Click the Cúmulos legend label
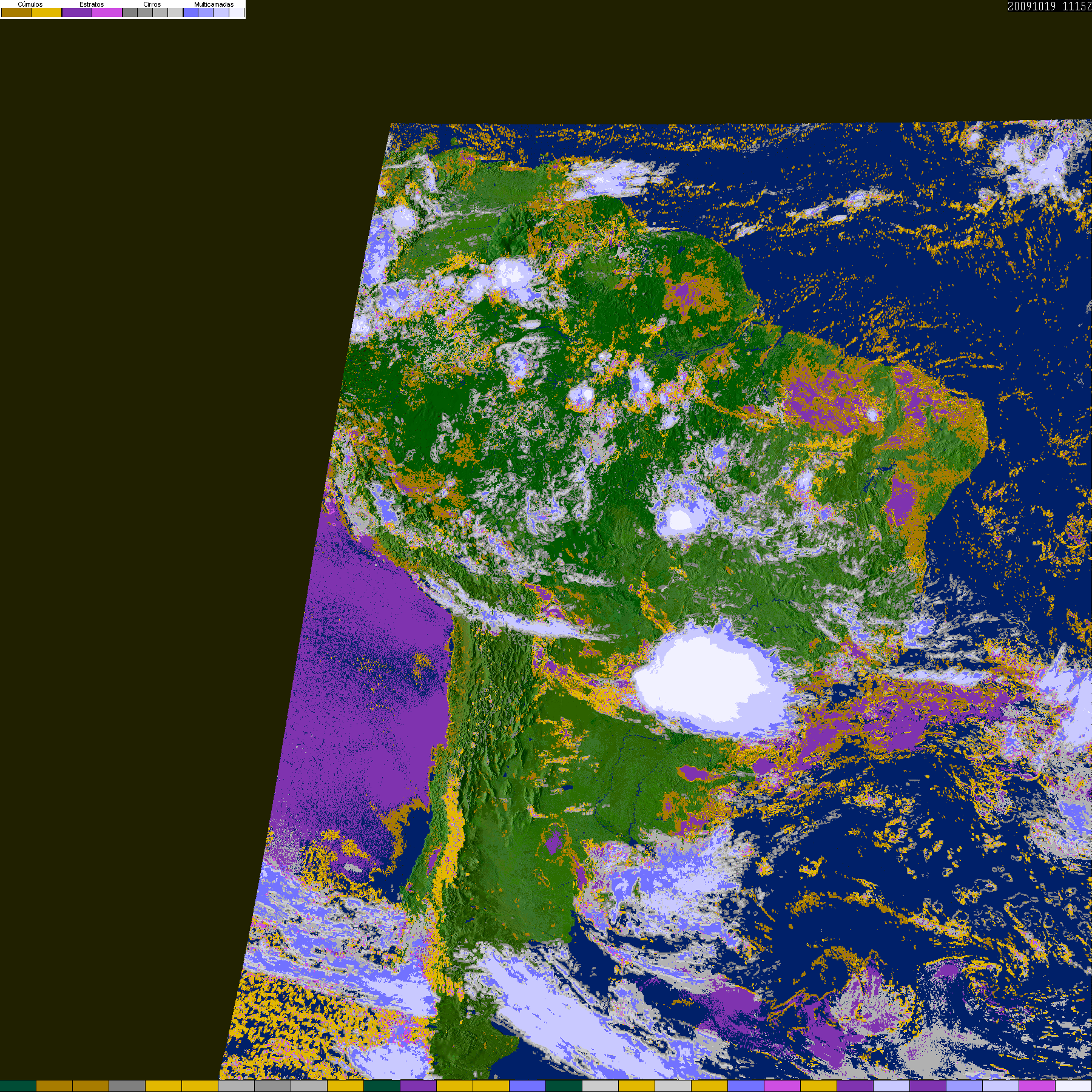The height and width of the screenshot is (1092, 1092). click(x=30, y=4)
